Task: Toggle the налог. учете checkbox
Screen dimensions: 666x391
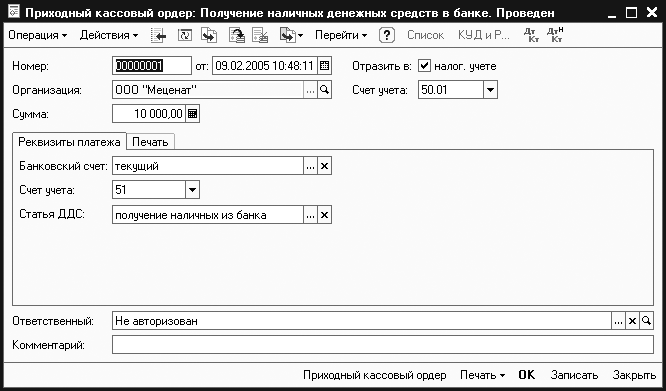Action: coord(424,66)
